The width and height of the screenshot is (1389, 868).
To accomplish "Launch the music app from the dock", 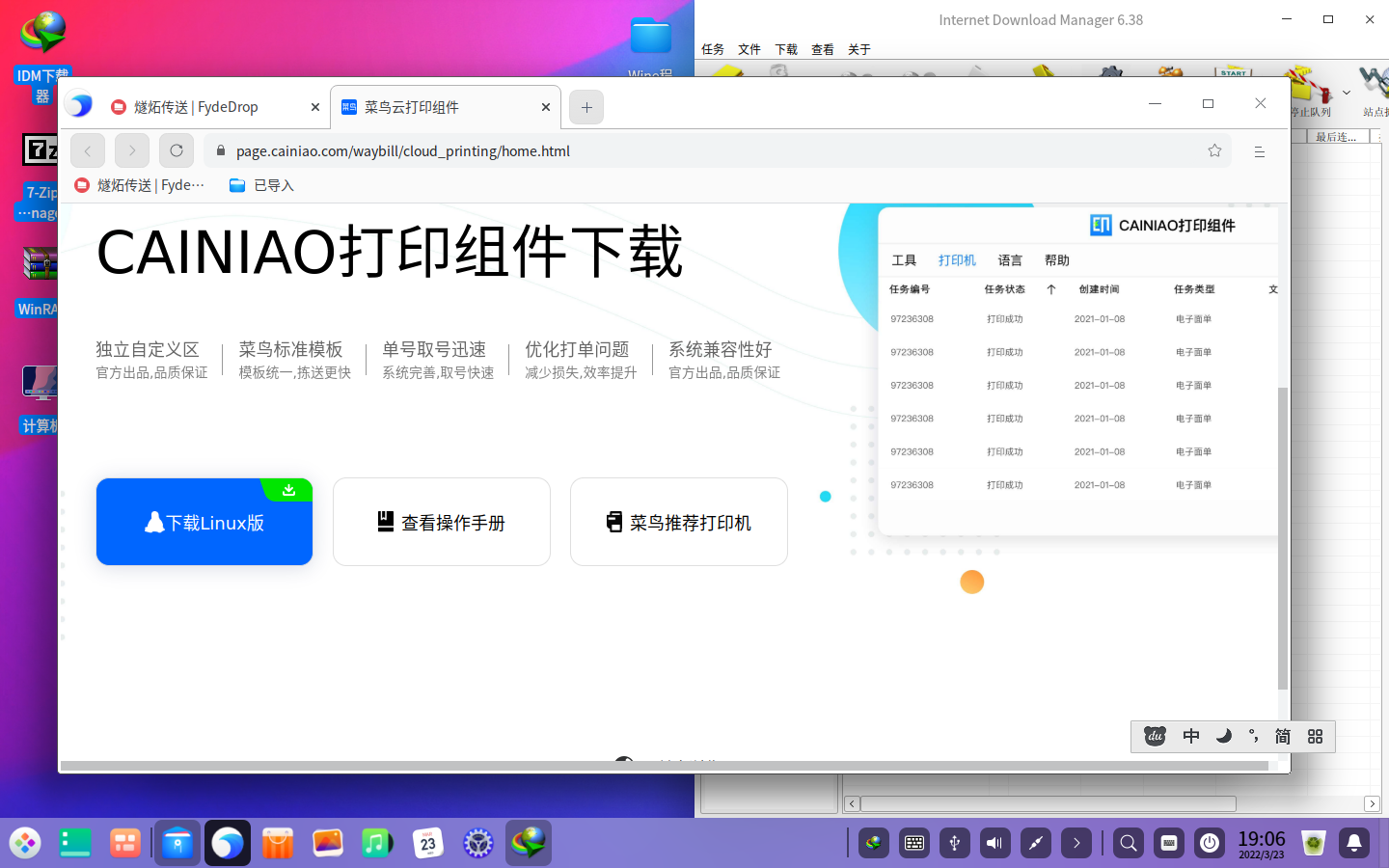I will tap(378, 843).
